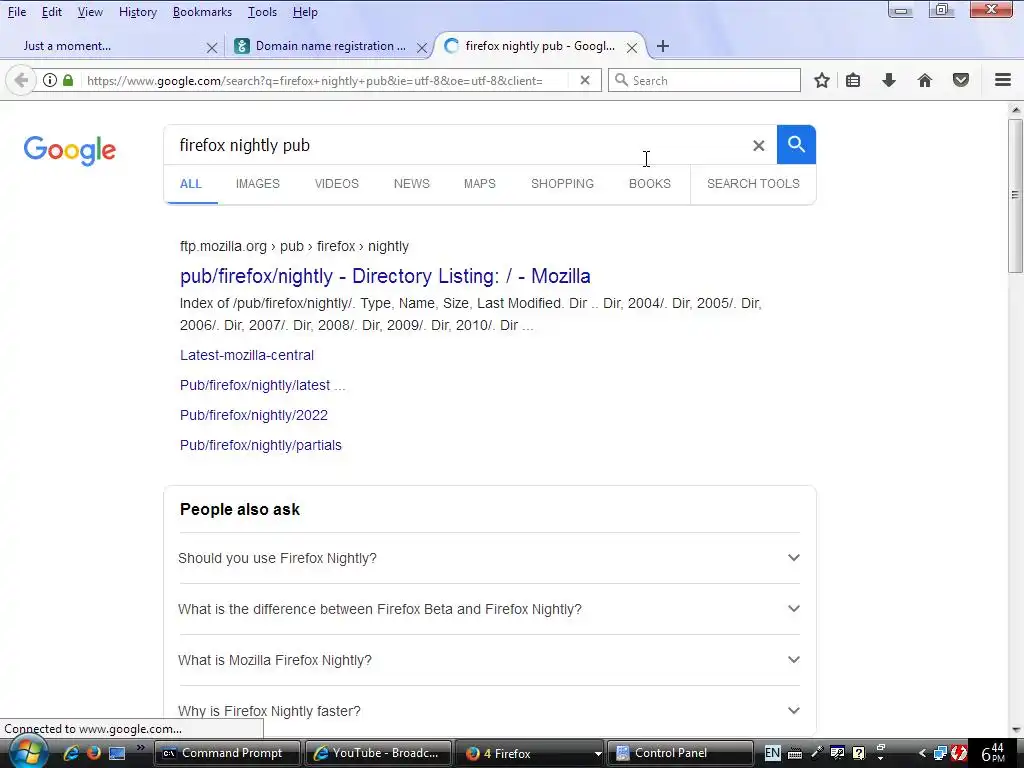This screenshot has height=768, width=1024.
Task: Open the Pub/firefox/nightly/2022 sitelink
Action: tap(254, 415)
